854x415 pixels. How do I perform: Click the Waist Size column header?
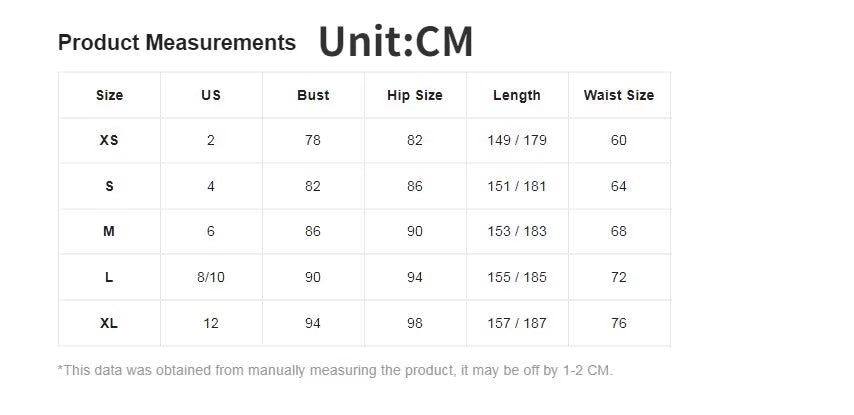click(x=619, y=95)
